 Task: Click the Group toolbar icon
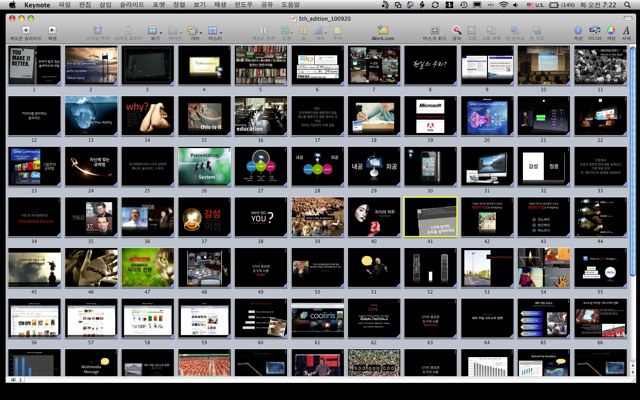tap(471, 31)
